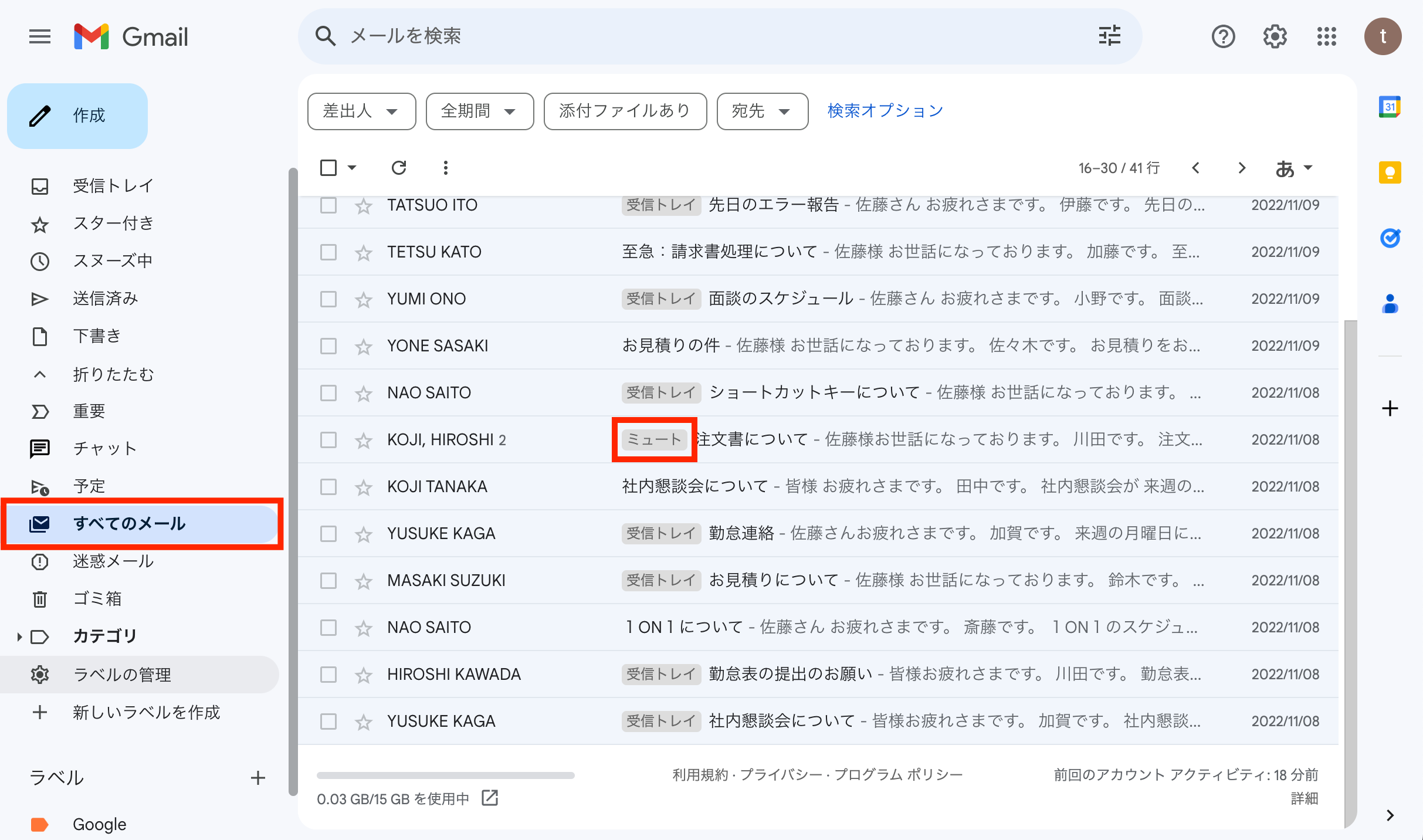This screenshot has height=840, width=1423.
Task: Click the mail list vertical scrollbar
Action: (x=1350, y=574)
